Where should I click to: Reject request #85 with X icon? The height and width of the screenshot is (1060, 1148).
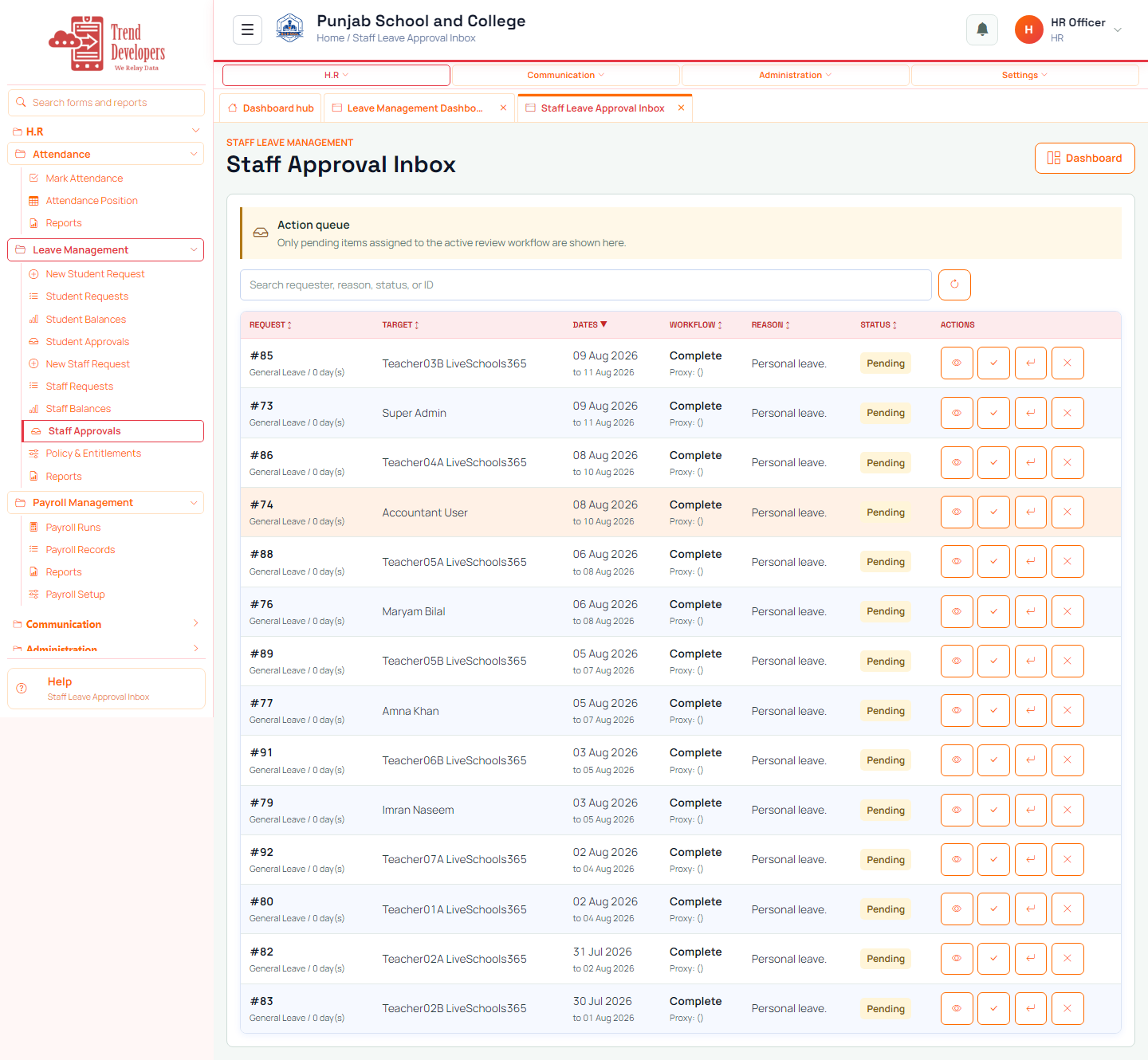pos(1067,363)
